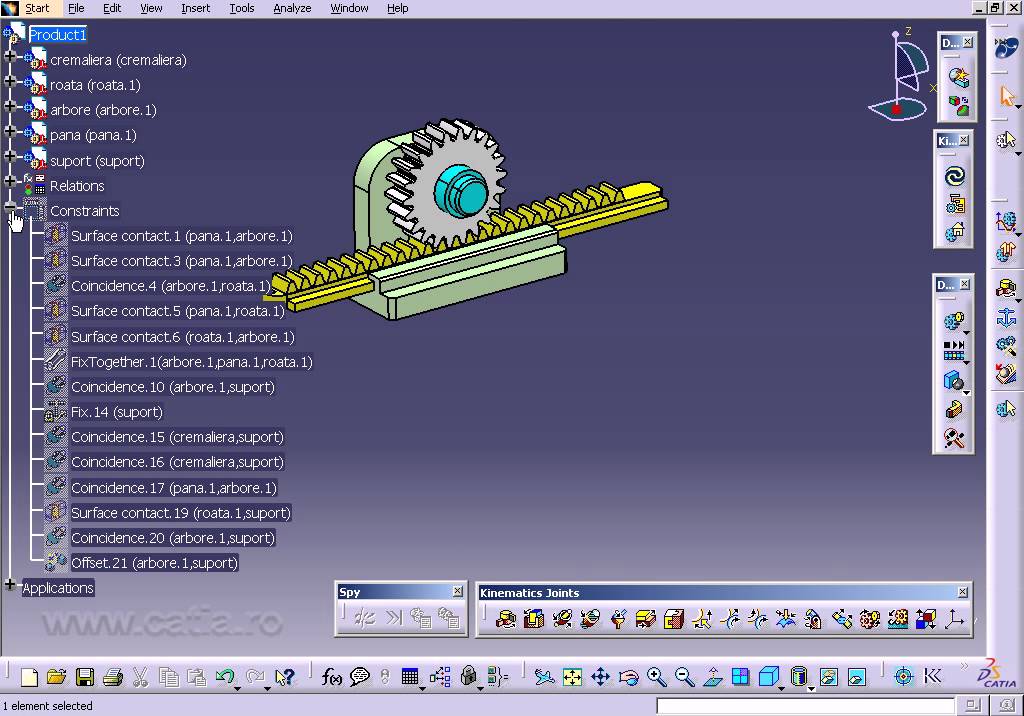Screen dimensions: 1024x716
Task: Click the Undo arrow icon
Action: point(225,676)
